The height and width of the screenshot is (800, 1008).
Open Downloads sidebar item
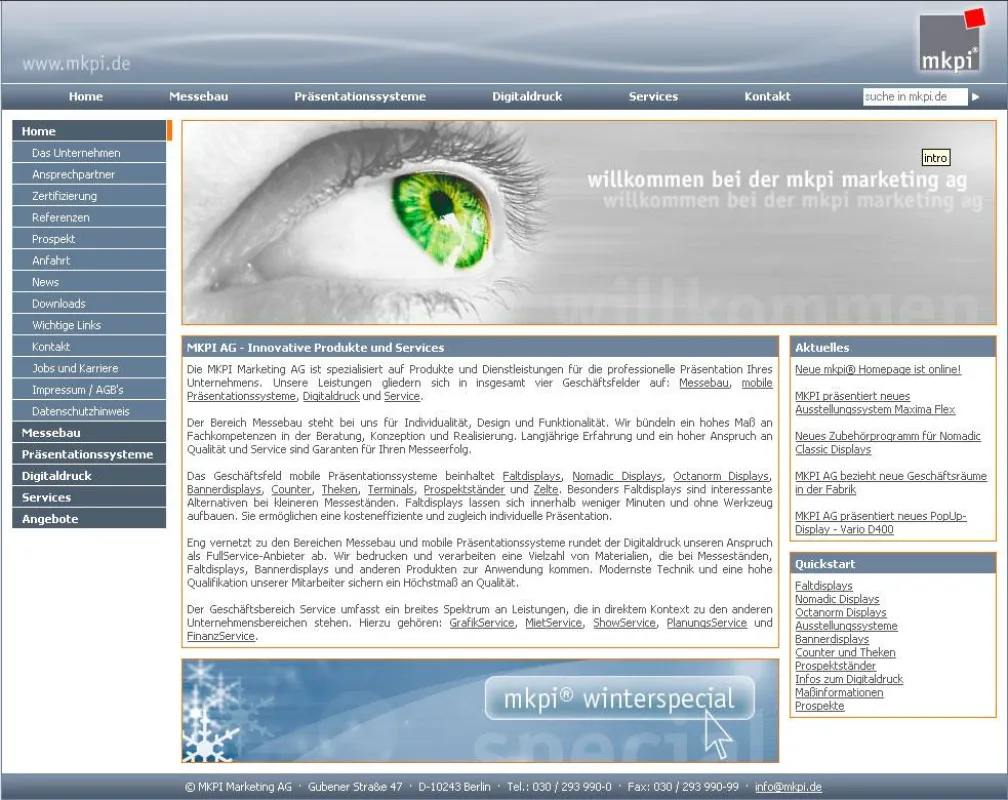pos(89,304)
